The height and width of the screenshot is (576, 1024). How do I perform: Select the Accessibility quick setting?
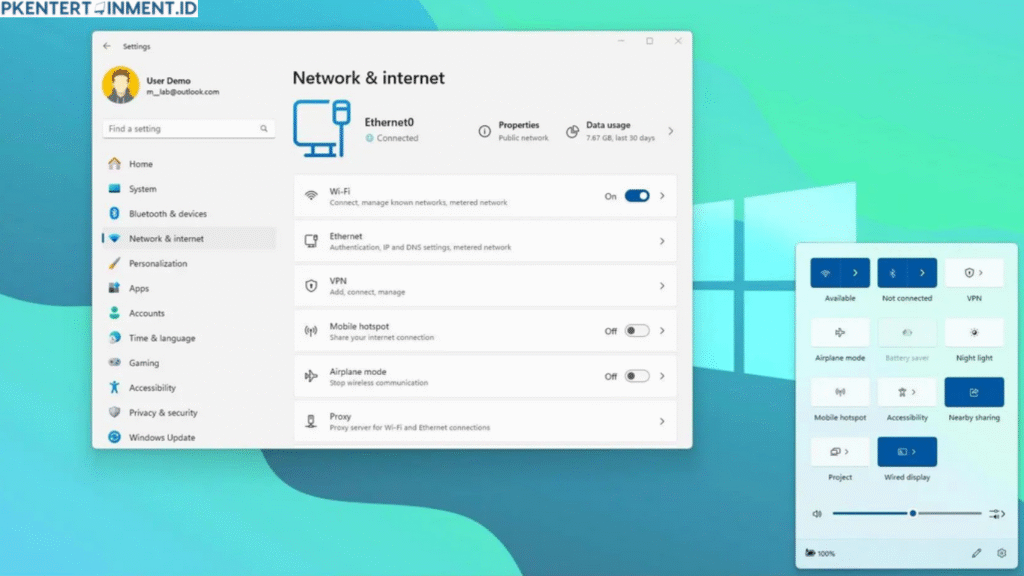(x=906, y=392)
